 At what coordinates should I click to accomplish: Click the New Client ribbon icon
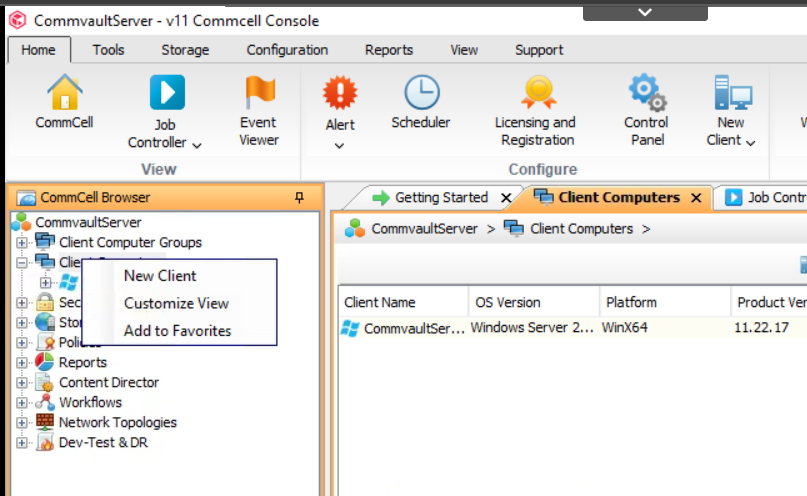click(732, 93)
